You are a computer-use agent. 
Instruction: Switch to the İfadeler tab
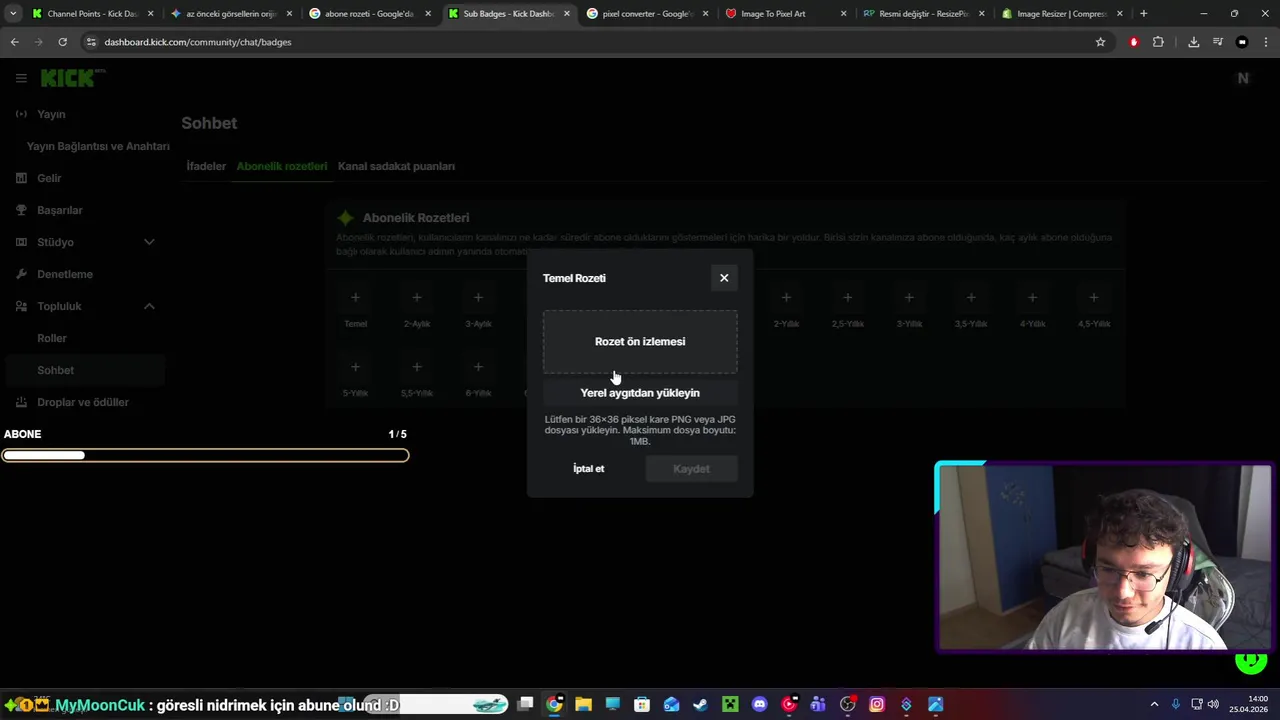(206, 166)
